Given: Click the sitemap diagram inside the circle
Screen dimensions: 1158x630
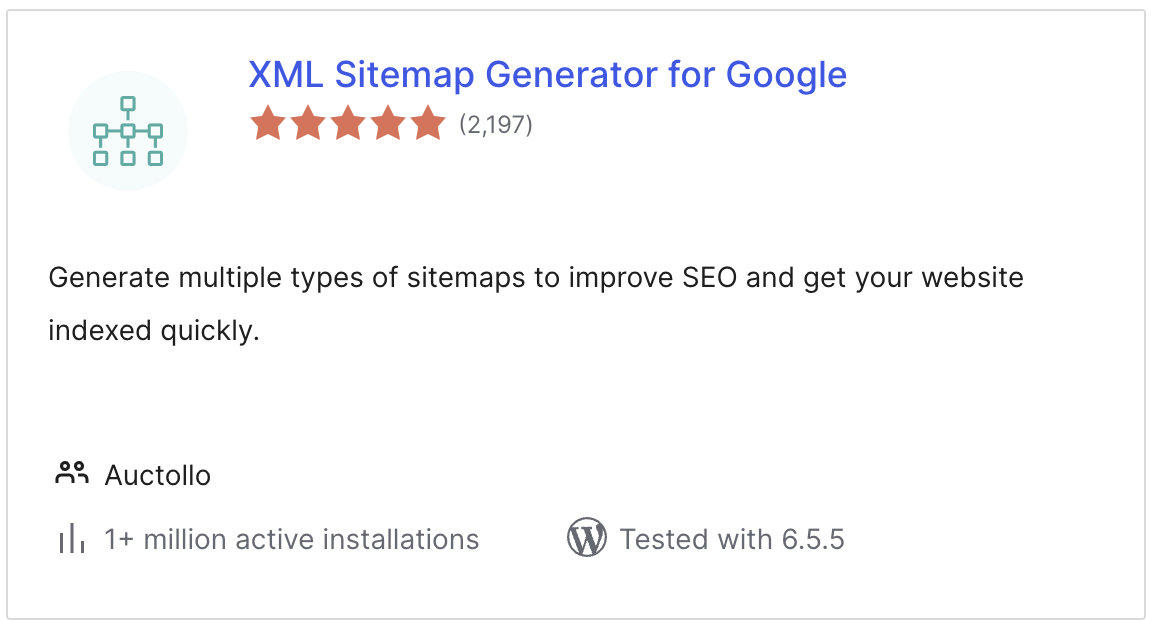Looking at the screenshot, I should click(x=127, y=130).
